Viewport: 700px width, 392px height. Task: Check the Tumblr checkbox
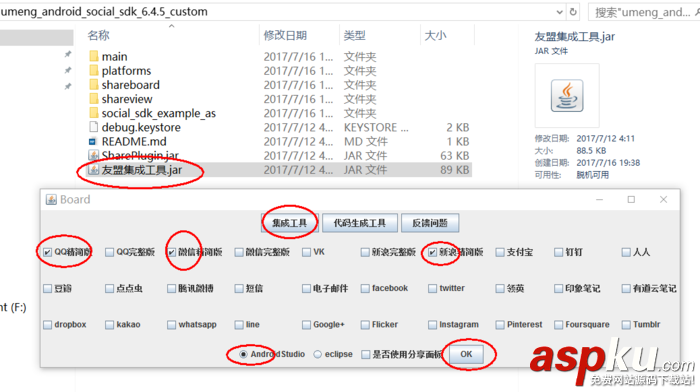[626, 325]
